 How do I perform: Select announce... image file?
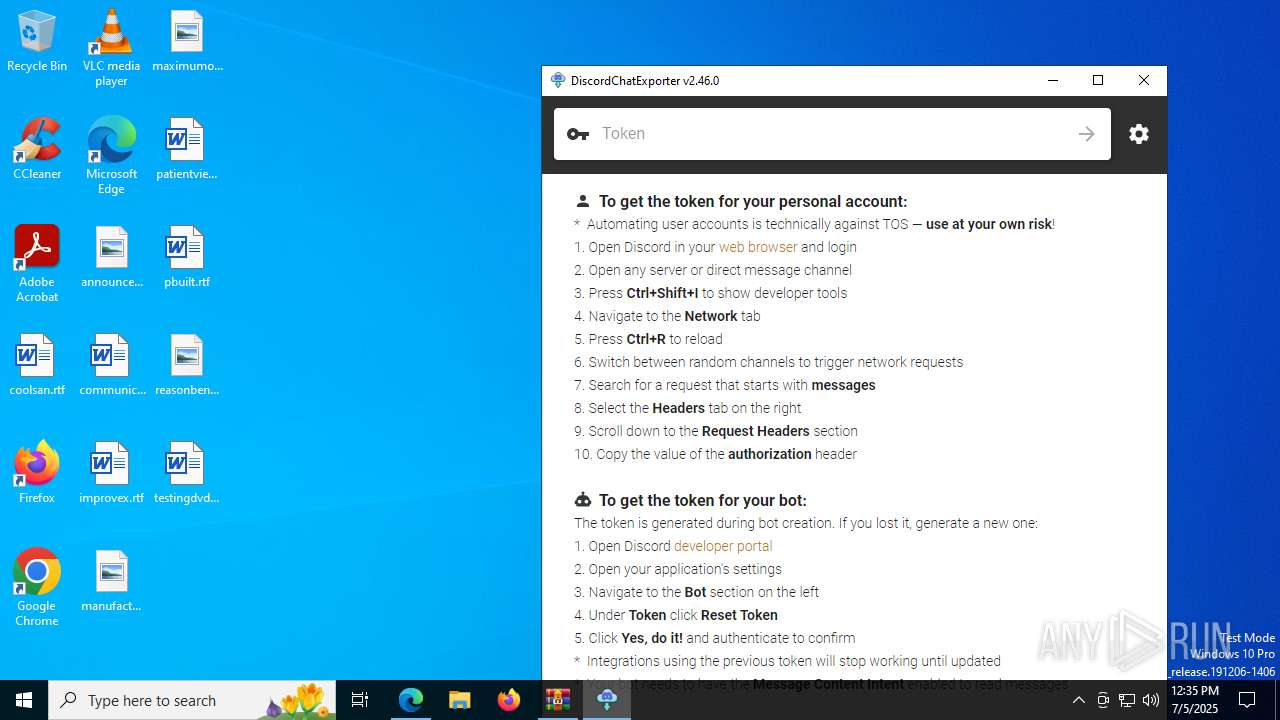click(111, 258)
